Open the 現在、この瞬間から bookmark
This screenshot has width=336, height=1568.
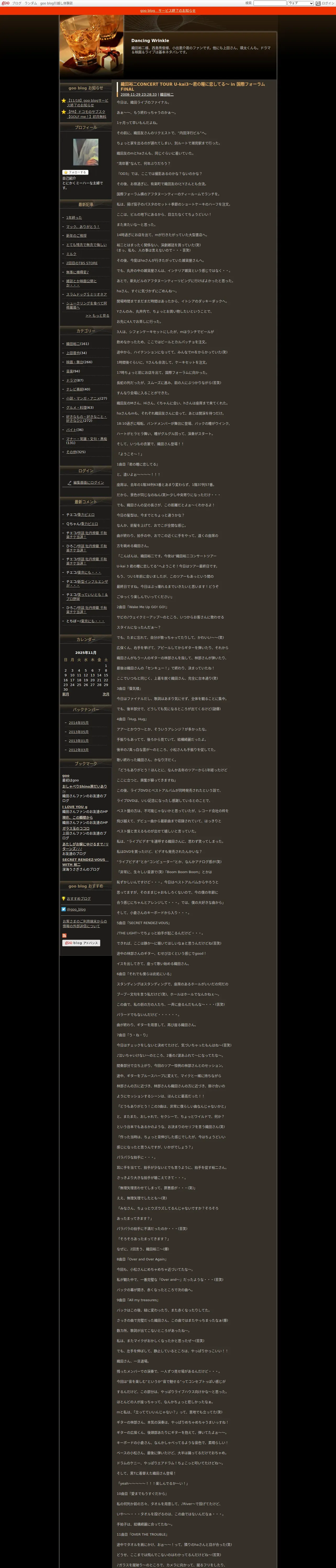[x=77, y=817]
